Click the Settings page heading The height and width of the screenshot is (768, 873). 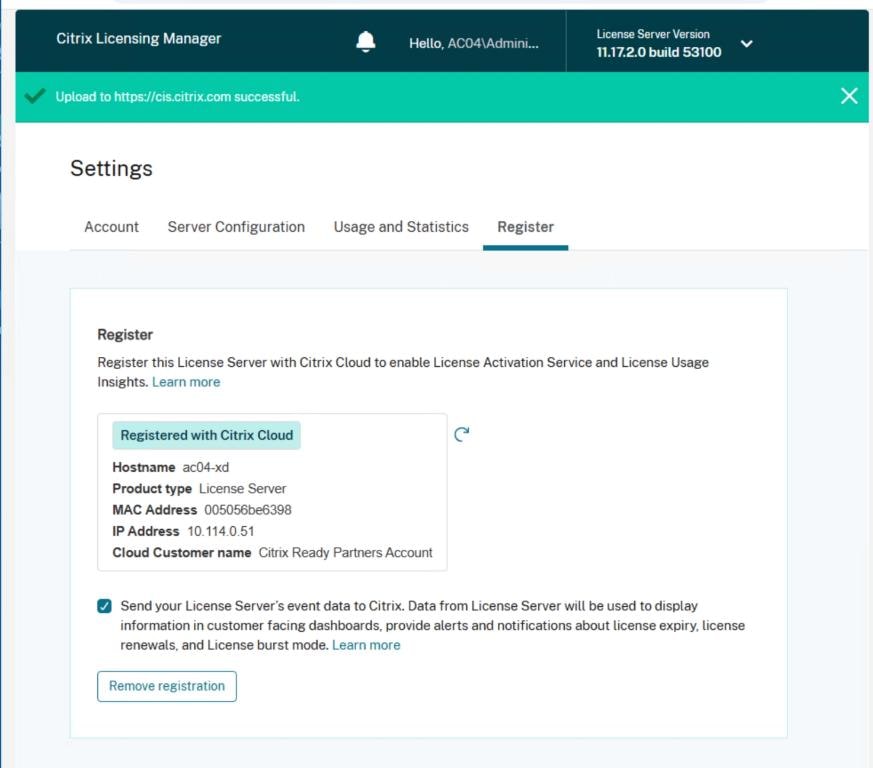[111, 169]
